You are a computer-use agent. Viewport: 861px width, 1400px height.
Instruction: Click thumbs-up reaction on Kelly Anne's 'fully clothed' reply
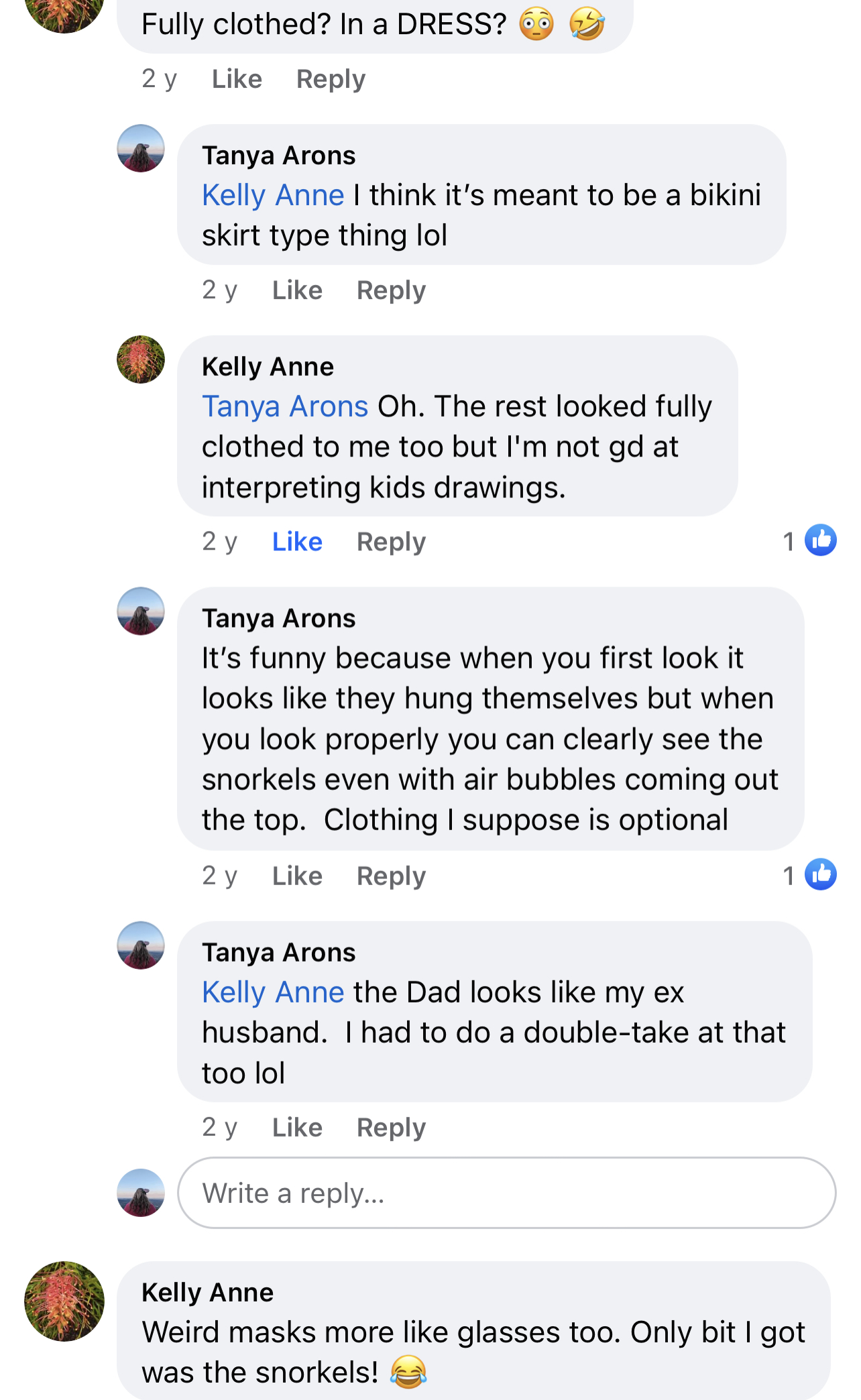820,540
